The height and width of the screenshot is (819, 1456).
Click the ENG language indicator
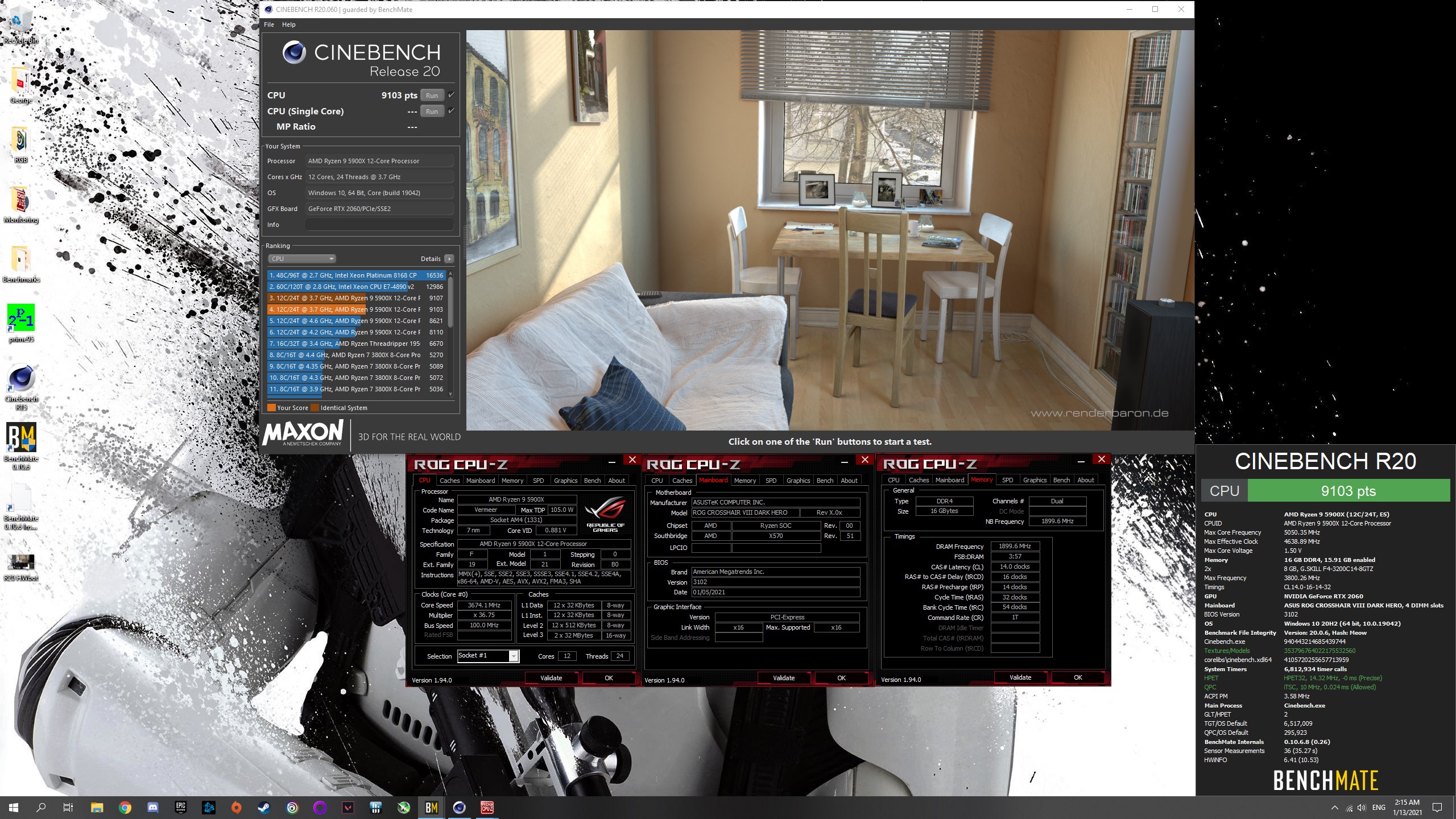click(x=1379, y=808)
